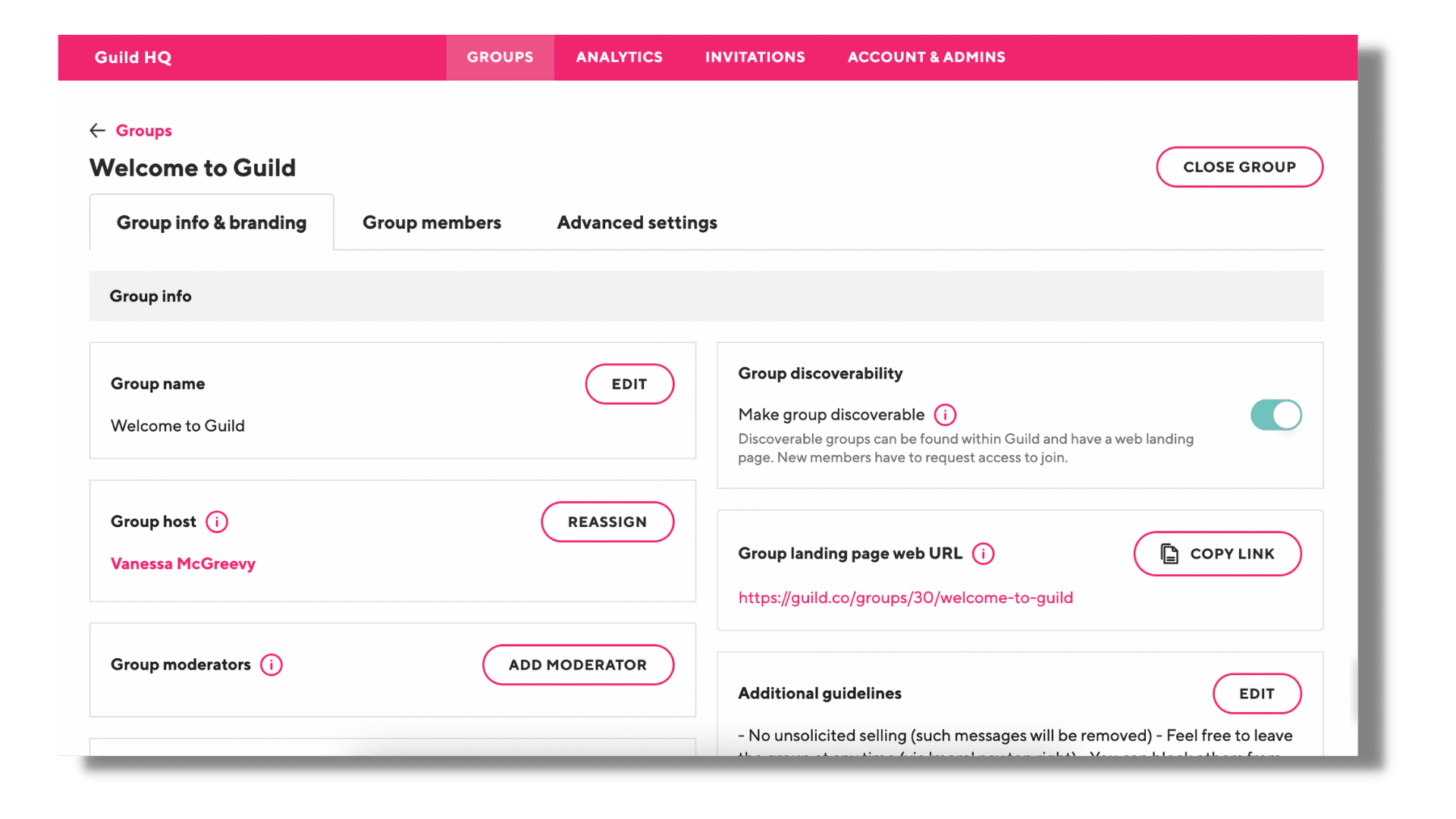The image size is (1456, 819).
Task: Select the Group info & branding tab
Action: click(212, 222)
